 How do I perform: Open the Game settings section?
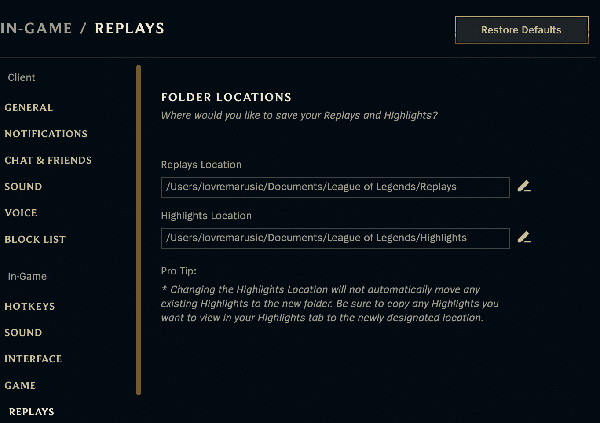(x=20, y=385)
